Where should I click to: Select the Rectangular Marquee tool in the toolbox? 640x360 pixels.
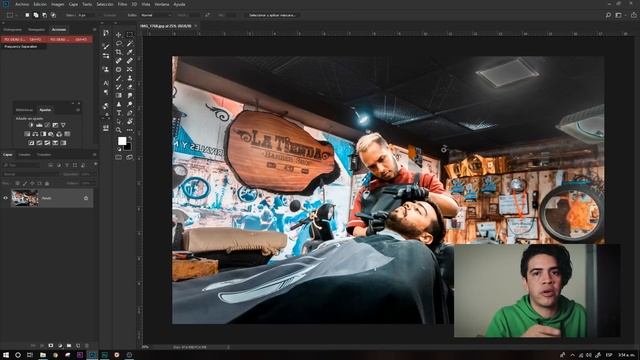pos(129,35)
